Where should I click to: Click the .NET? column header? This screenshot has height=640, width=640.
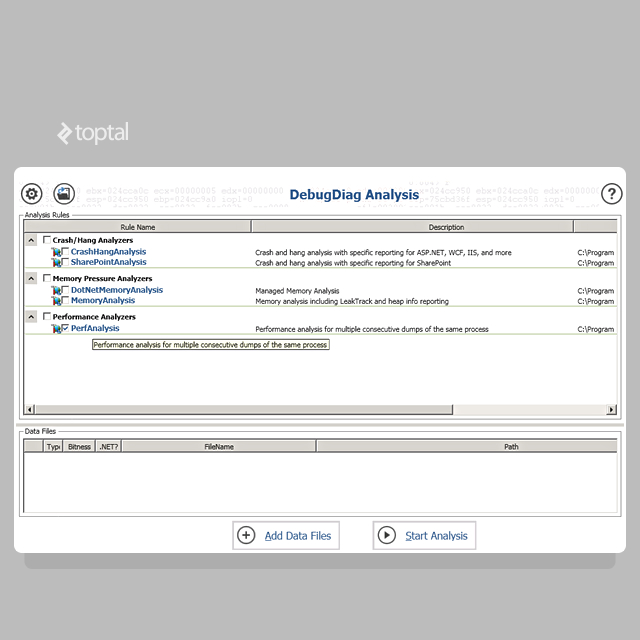pyautogui.click(x=109, y=447)
